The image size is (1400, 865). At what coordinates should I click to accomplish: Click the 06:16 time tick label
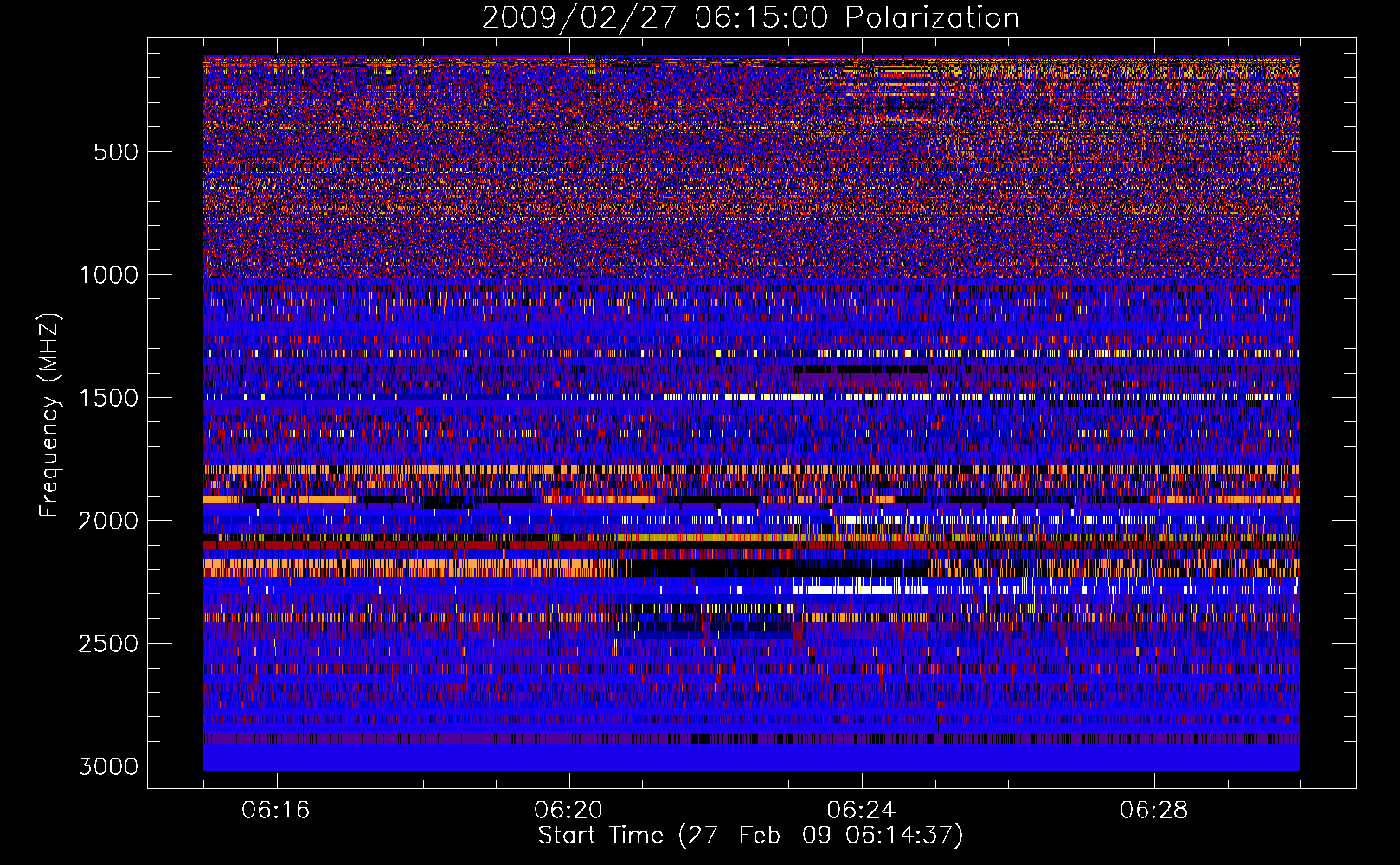276,811
